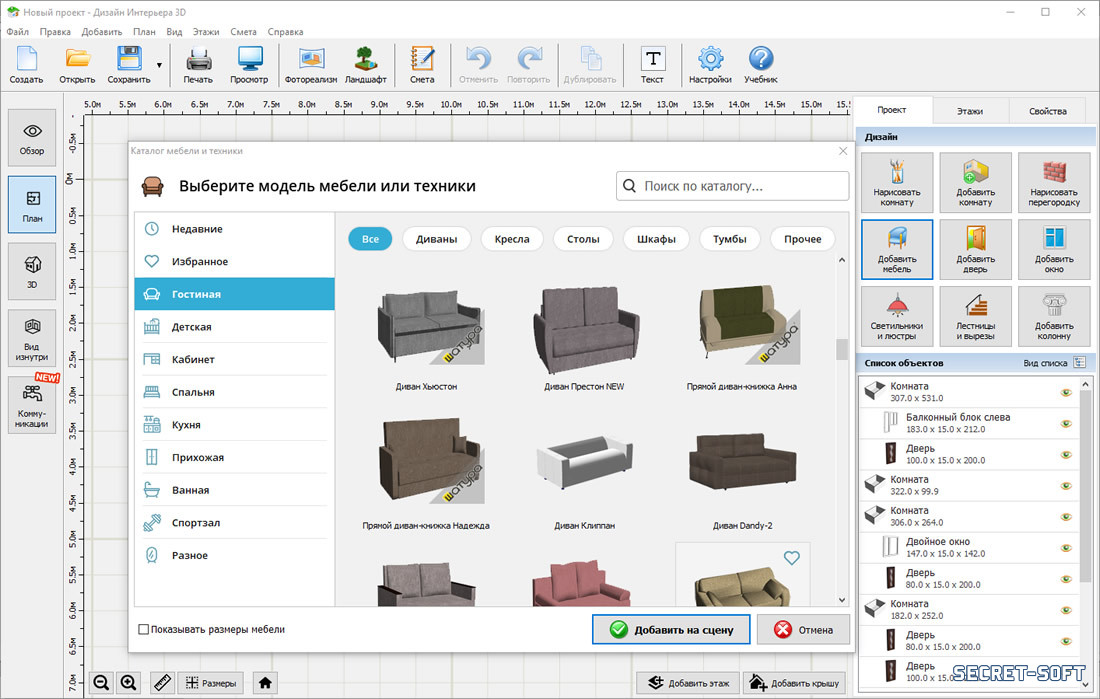Cancel the catalog with Отмена
Image resolution: width=1100 pixels, height=699 pixels.
(x=803, y=630)
